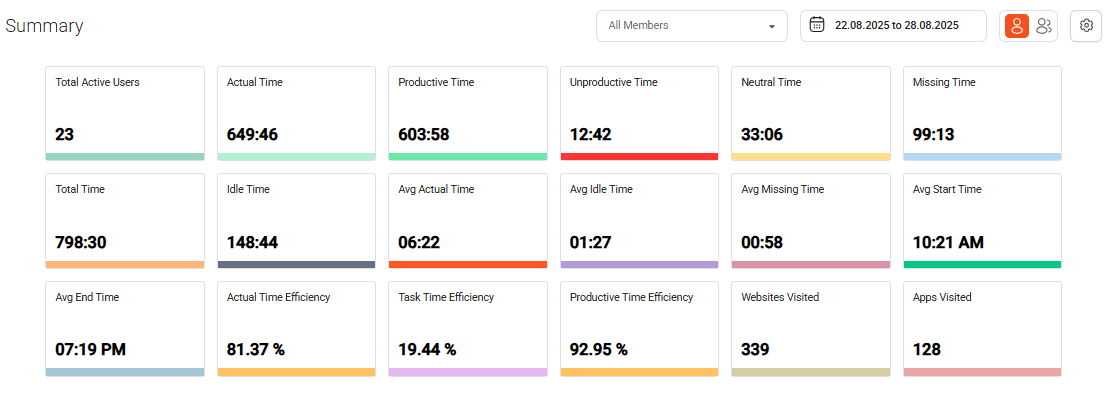Open the Apps Visited card
Image resolution: width=1111 pixels, height=395 pixels.
pyautogui.click(x=983, y=329)
